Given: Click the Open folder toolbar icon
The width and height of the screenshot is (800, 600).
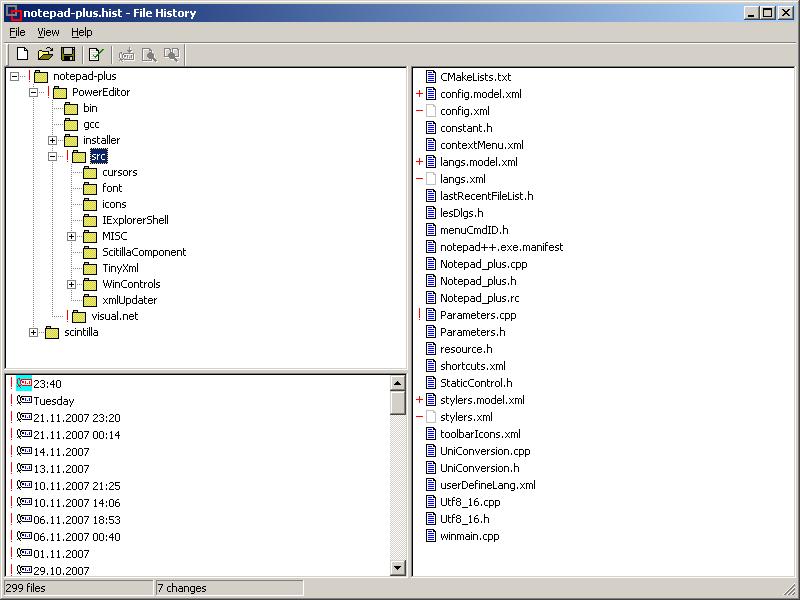Looking at the screenshot, I should tap(45, 54).
